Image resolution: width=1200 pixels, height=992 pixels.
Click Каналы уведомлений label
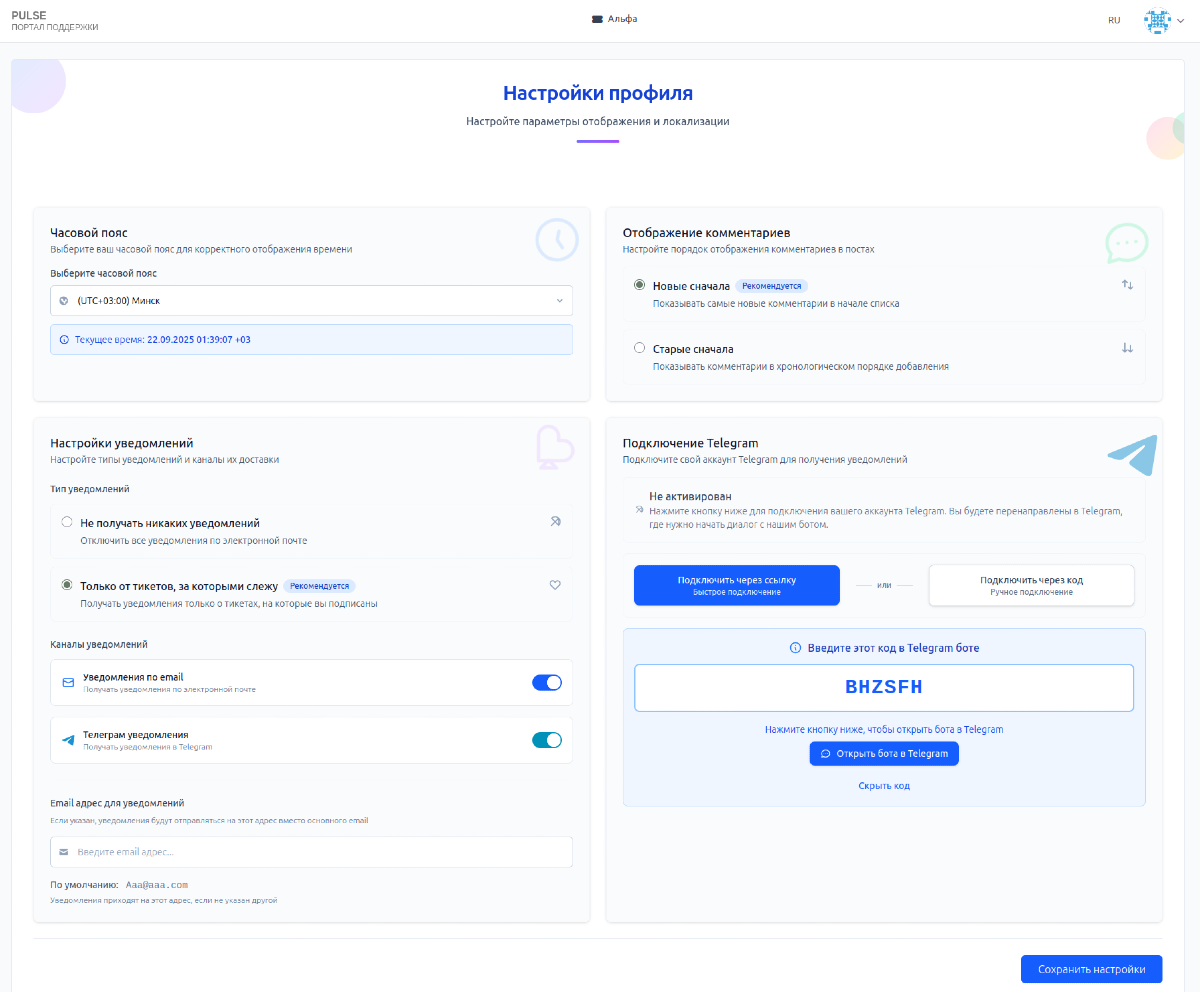pyautogui.click(x=99, y=644)
